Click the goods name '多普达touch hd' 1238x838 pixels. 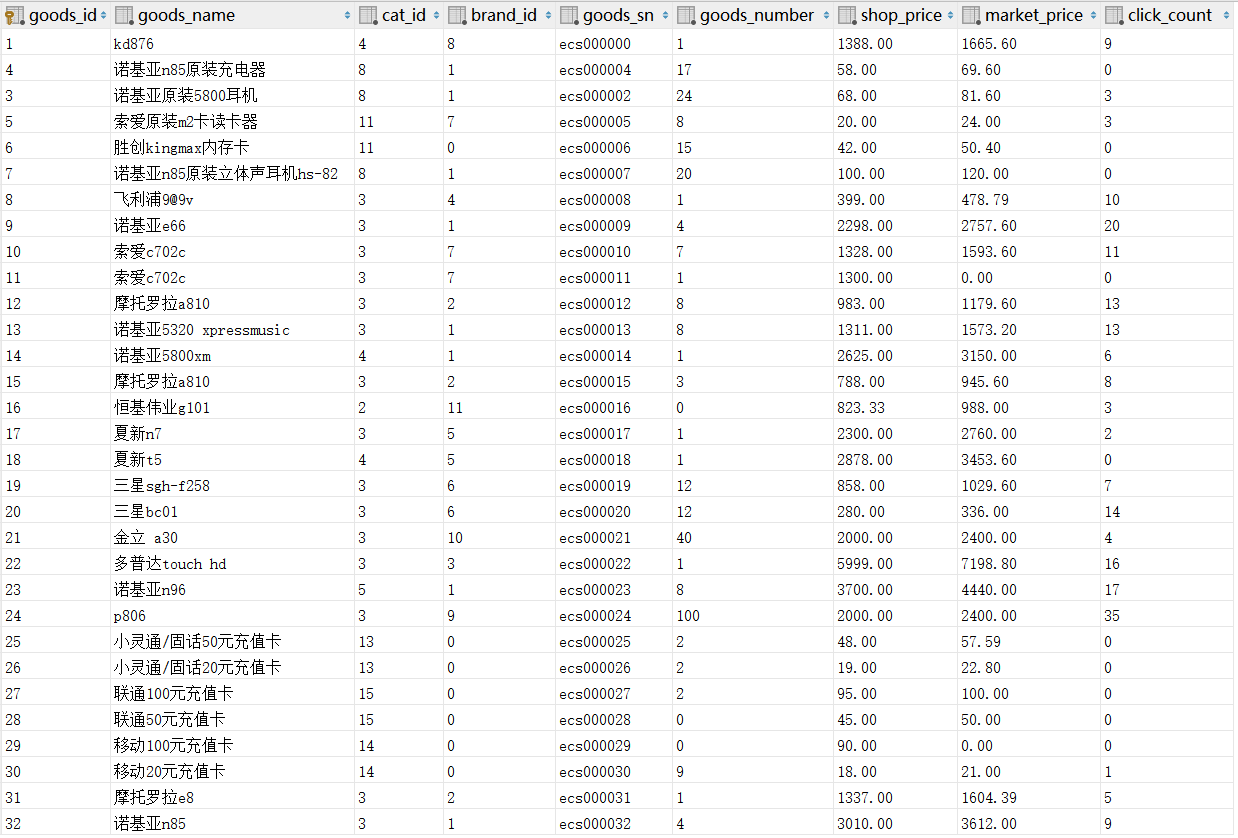pos(170,564)
